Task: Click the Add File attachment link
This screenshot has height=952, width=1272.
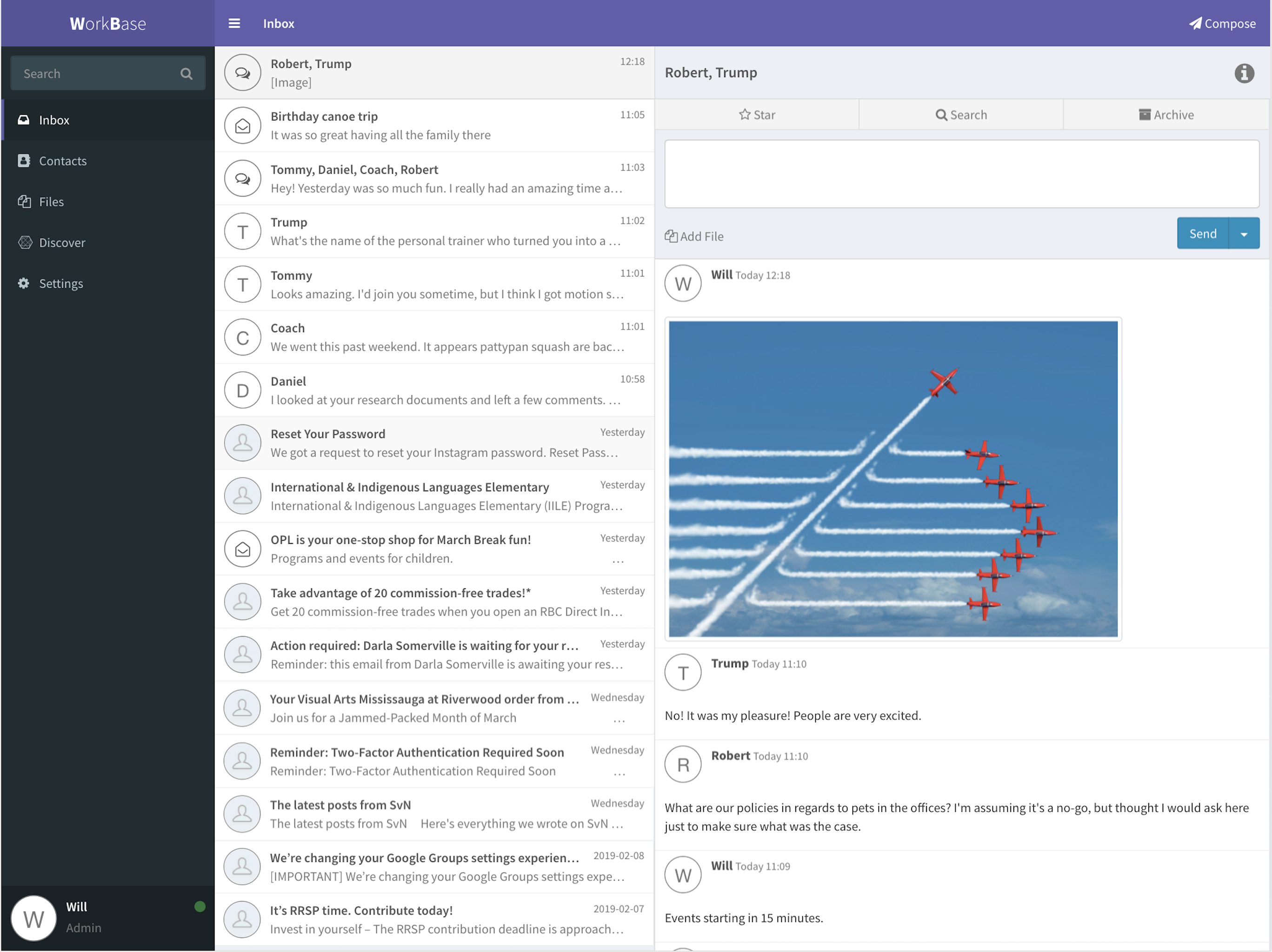Action: pos(694,236)
